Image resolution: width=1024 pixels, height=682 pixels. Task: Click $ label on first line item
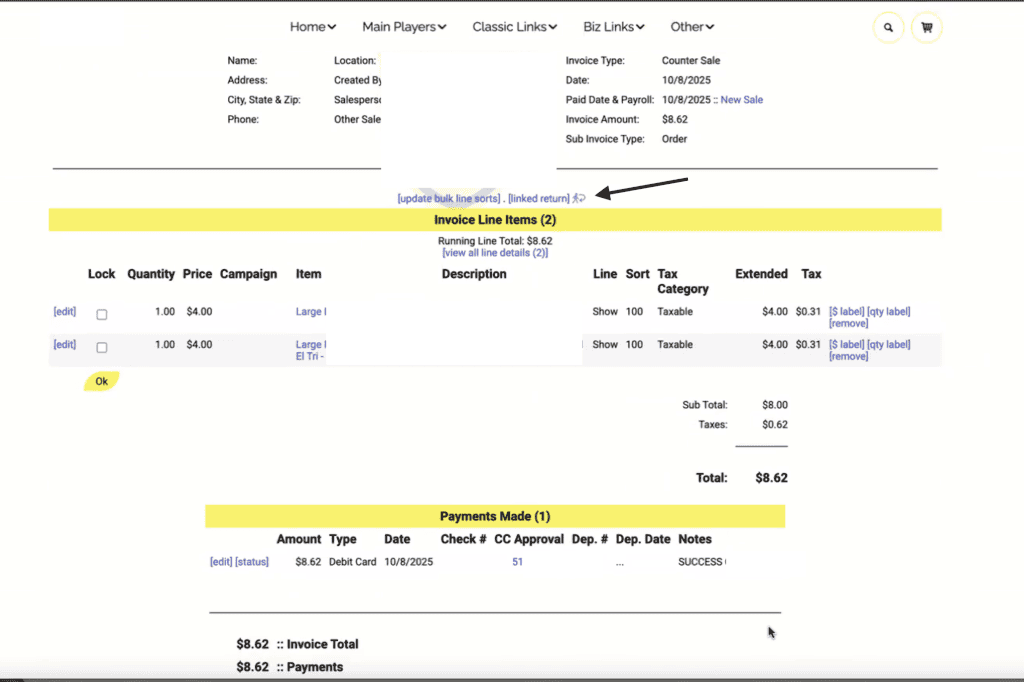click(x=846, y=312)
